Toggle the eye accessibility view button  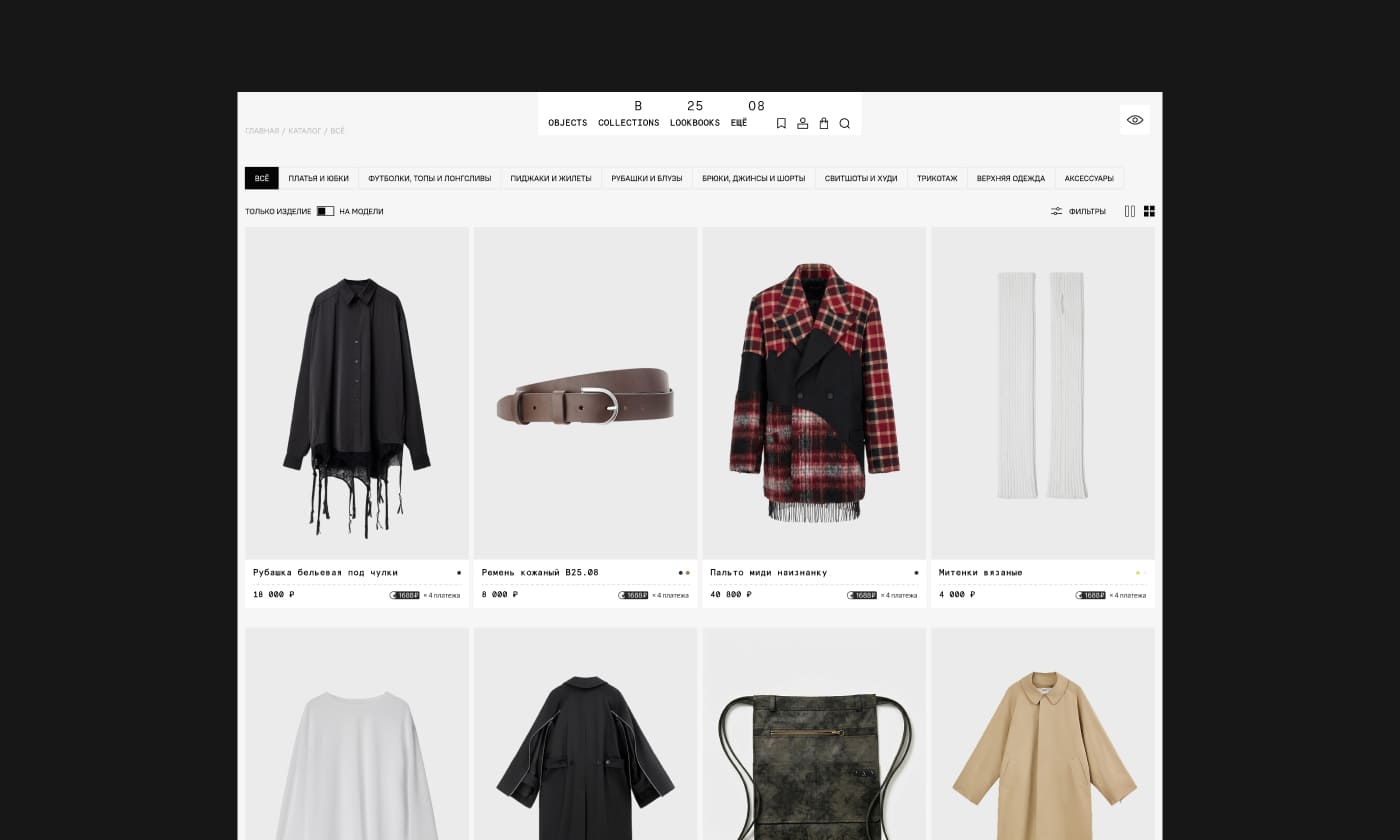(1135, 120)
